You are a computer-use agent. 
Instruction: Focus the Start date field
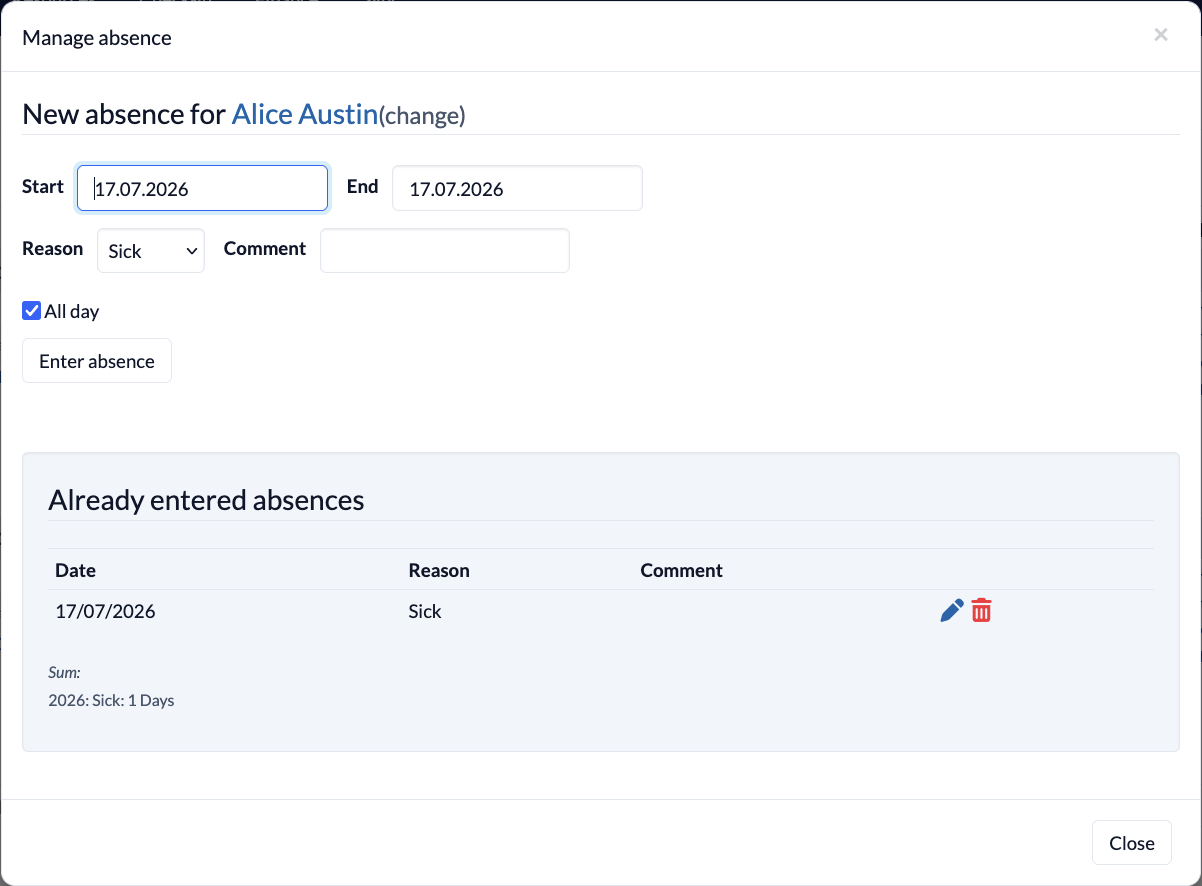click(x=203, y=188)
